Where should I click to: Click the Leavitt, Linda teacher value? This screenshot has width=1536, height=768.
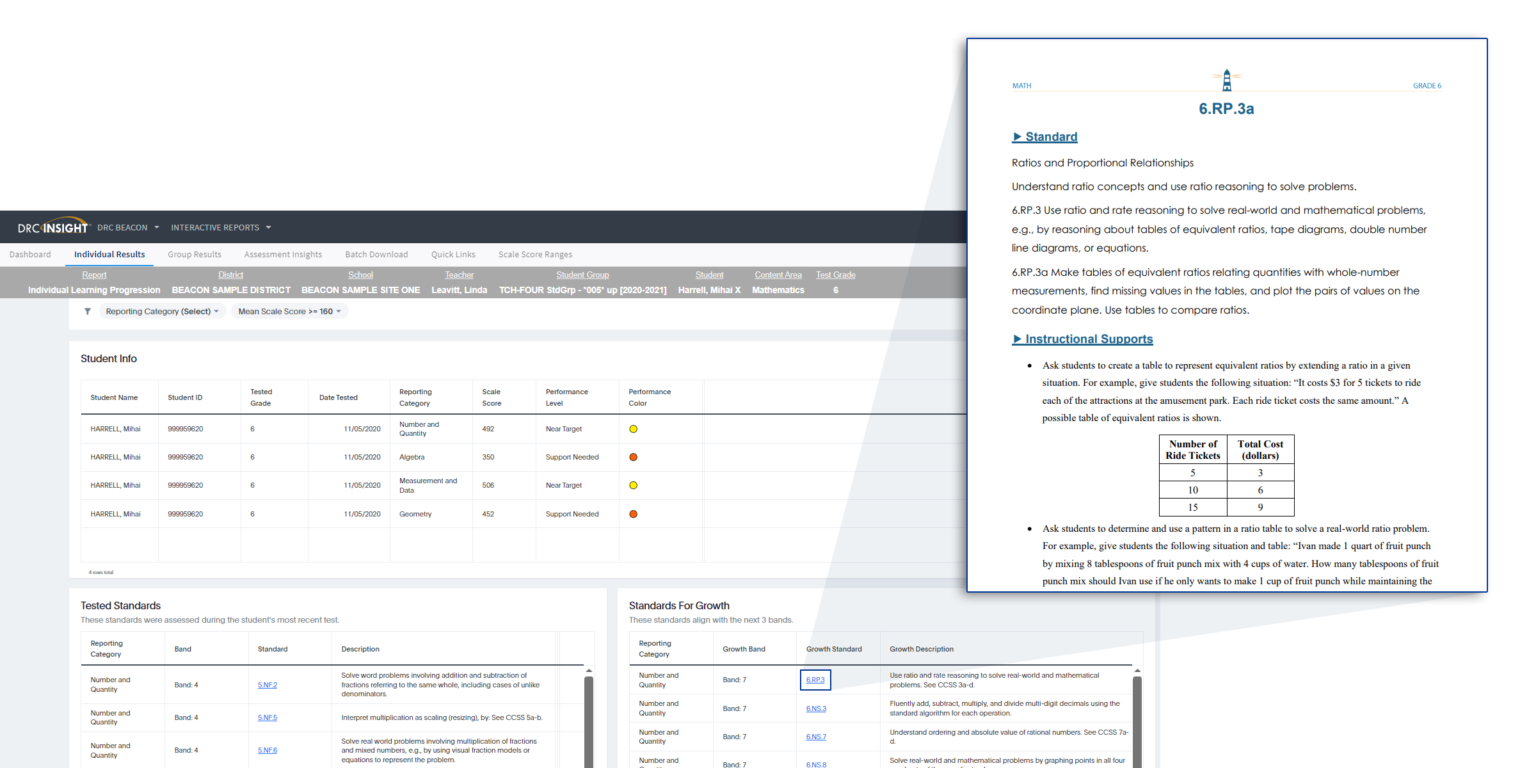point(459,290)
